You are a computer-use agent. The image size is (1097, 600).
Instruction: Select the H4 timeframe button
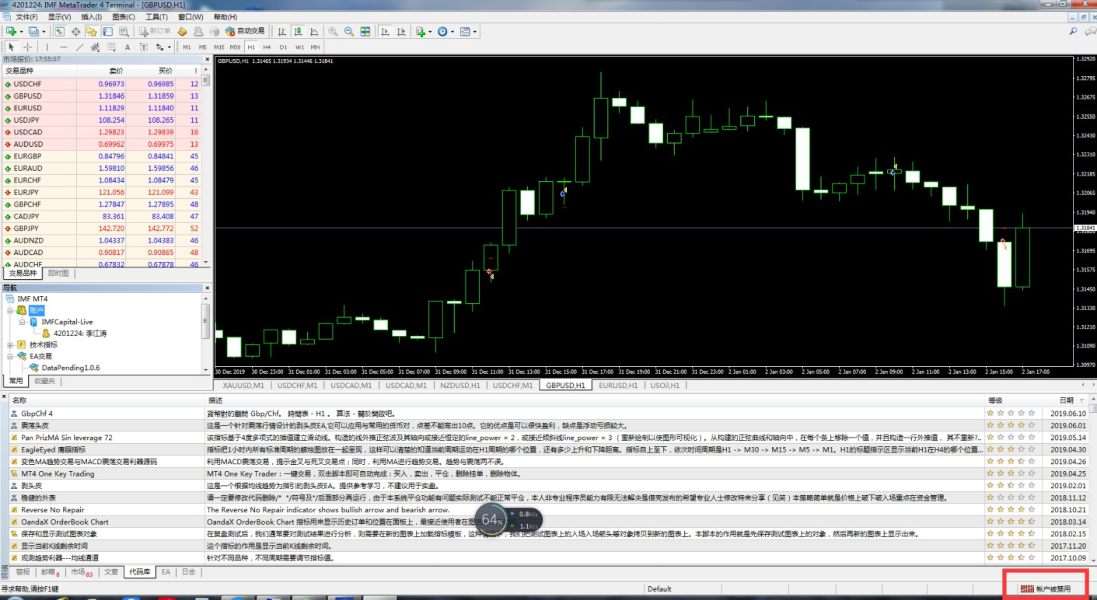coord(267,47)
